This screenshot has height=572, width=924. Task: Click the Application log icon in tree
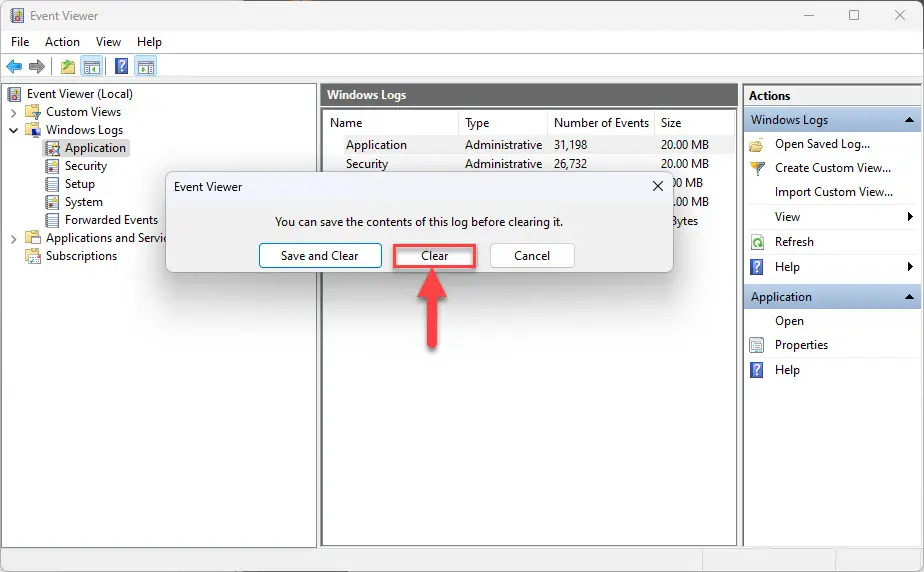[52, 148]
